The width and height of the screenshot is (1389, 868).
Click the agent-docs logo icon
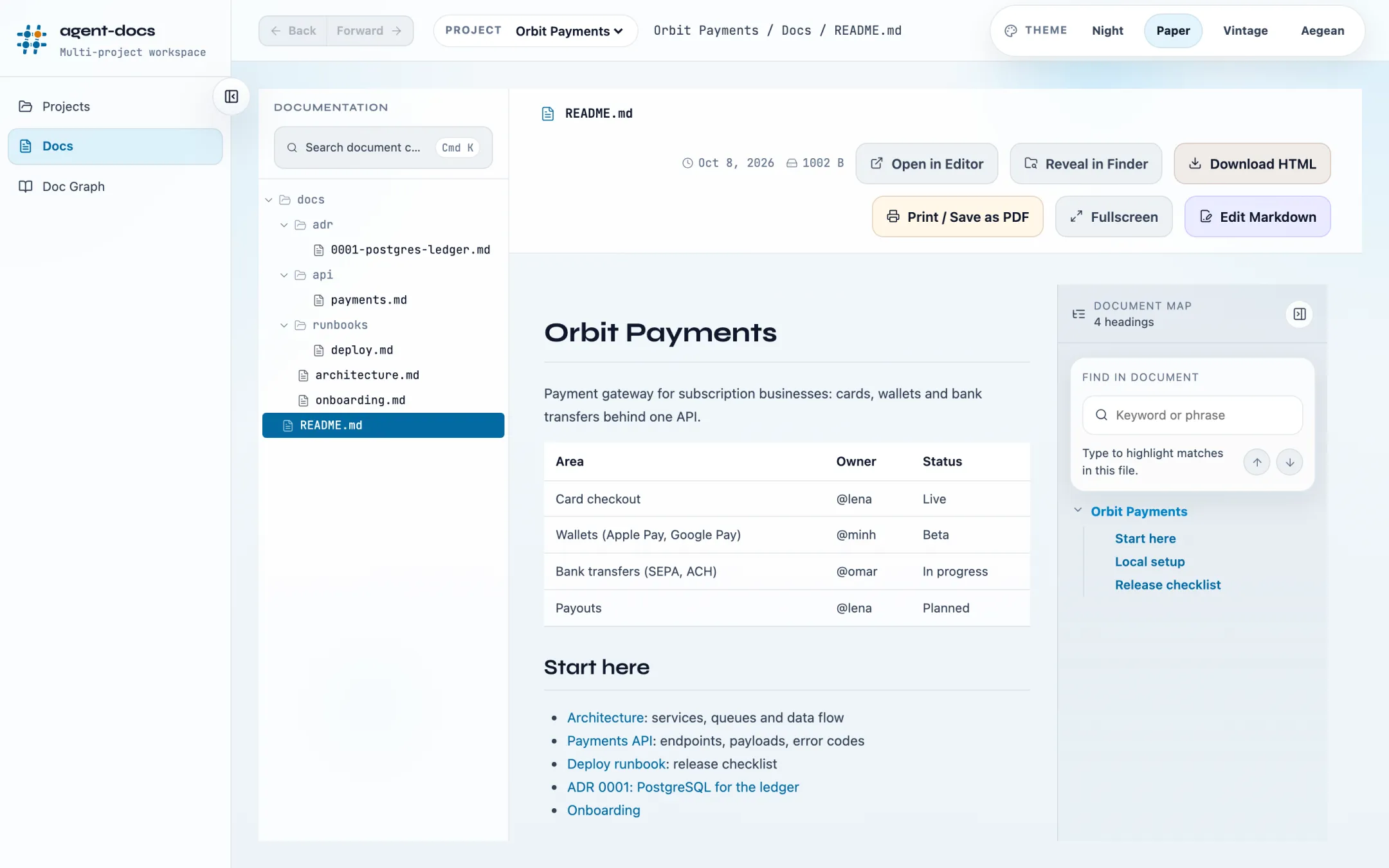(32, 39)
